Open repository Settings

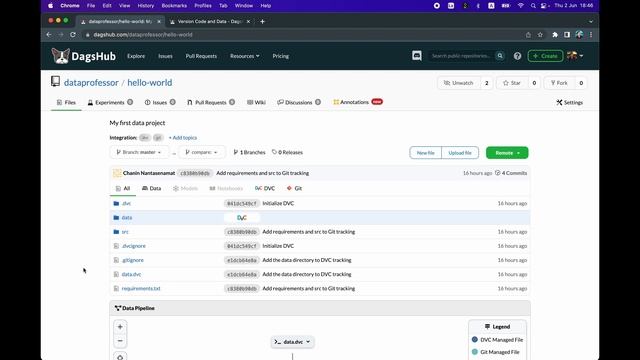pyautogui.click(x=569, y=102)
